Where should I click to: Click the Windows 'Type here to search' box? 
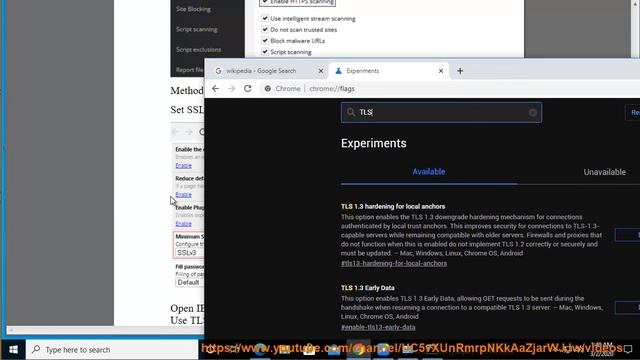coord(112,350)
